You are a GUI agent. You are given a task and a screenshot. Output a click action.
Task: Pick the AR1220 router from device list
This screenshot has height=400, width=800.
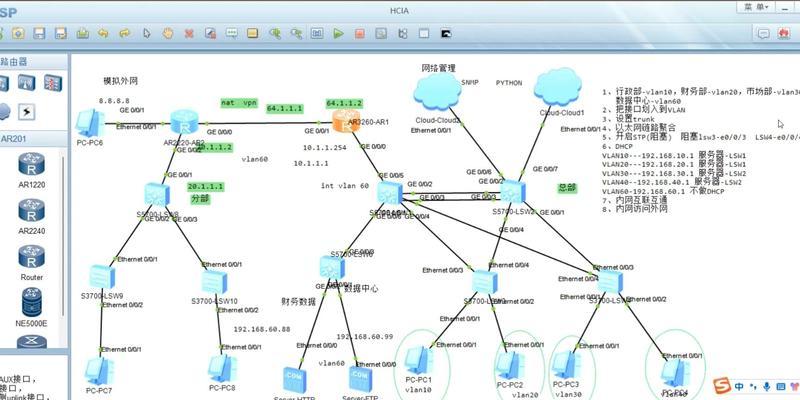32,170
